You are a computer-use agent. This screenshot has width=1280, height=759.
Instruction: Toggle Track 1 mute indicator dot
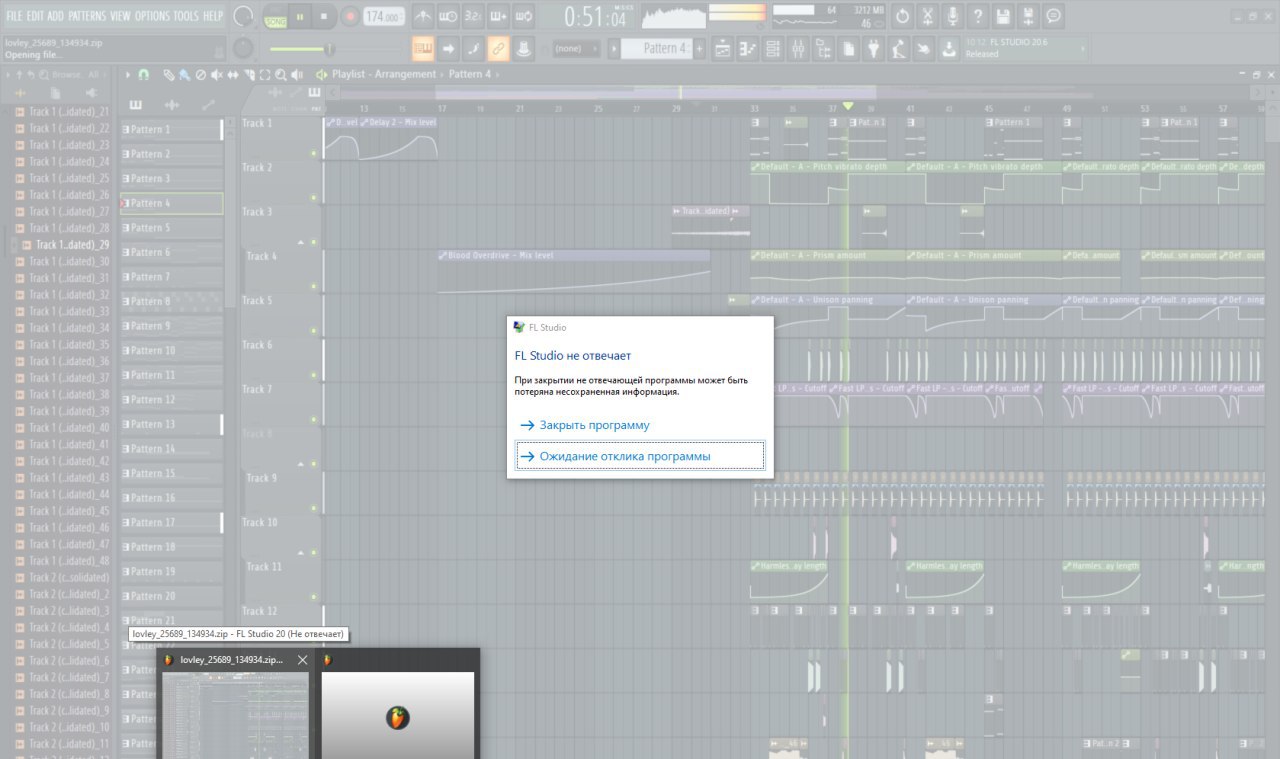(x=313, y=153)
